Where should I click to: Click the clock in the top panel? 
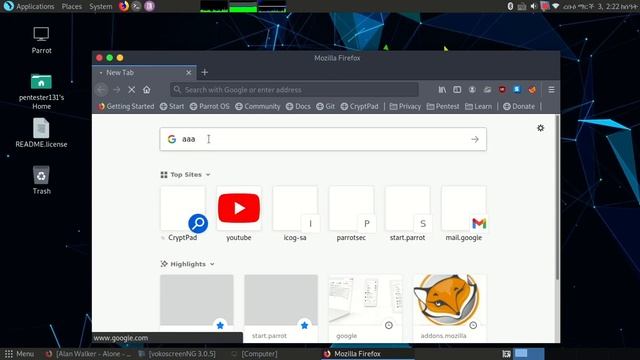pyautogui.click(x=601, y=6)
